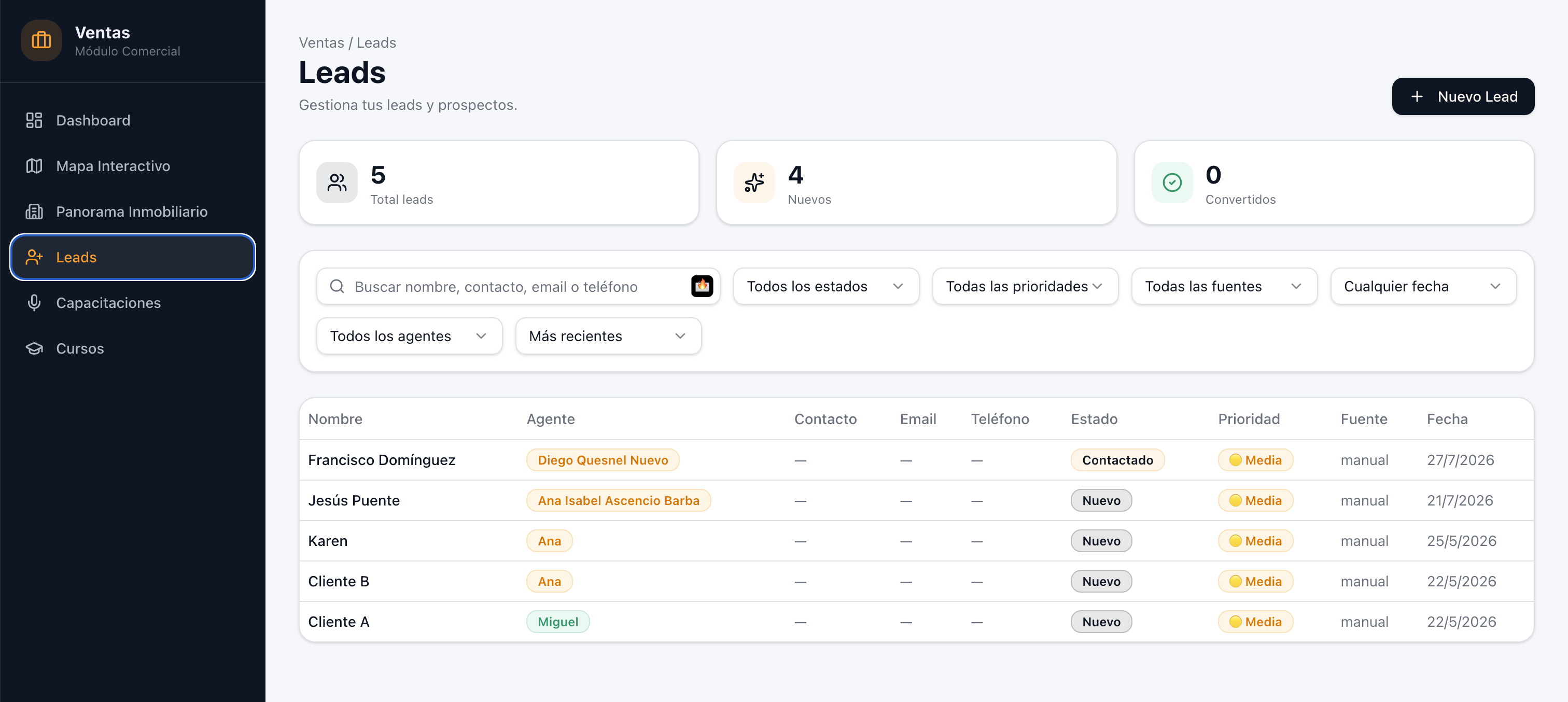Change the Más recientes sort order
The width and height of the screenshot is (1568, 702).
coord(608,336)
